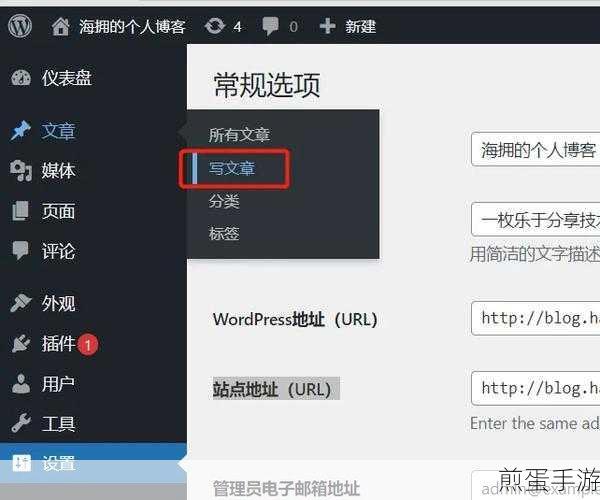Click the dashboard gauge icon

[21, 78]
